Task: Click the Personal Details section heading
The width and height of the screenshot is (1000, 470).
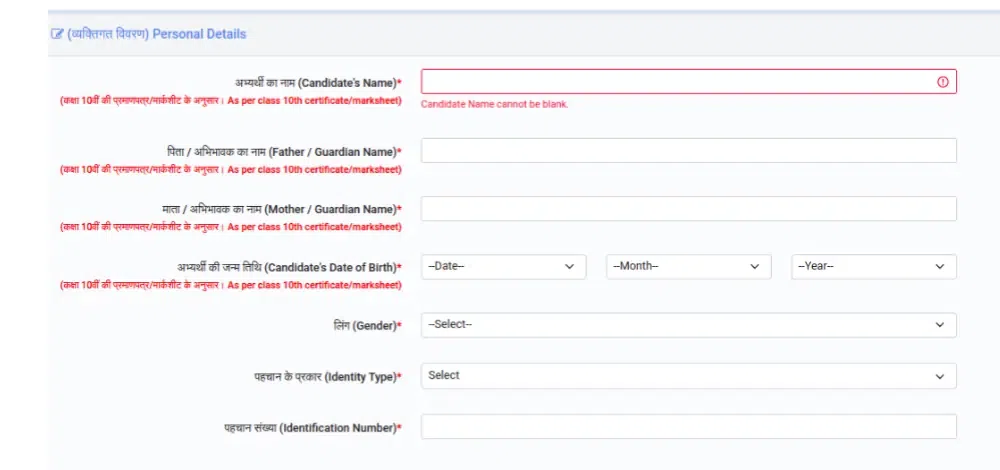Action: pyautogui.click(x=157, y=34)
